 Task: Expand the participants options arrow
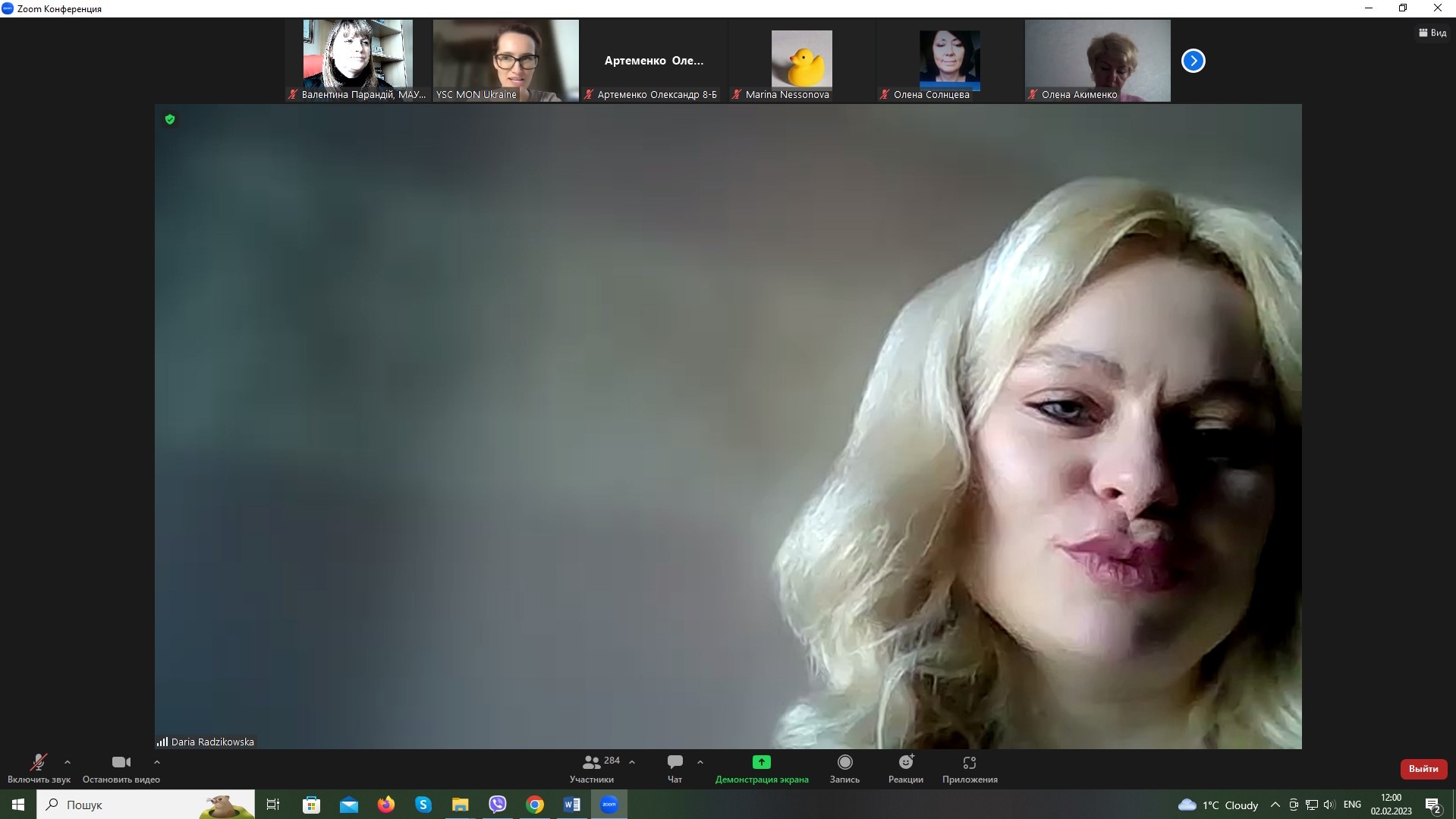[x=632, y=762]
